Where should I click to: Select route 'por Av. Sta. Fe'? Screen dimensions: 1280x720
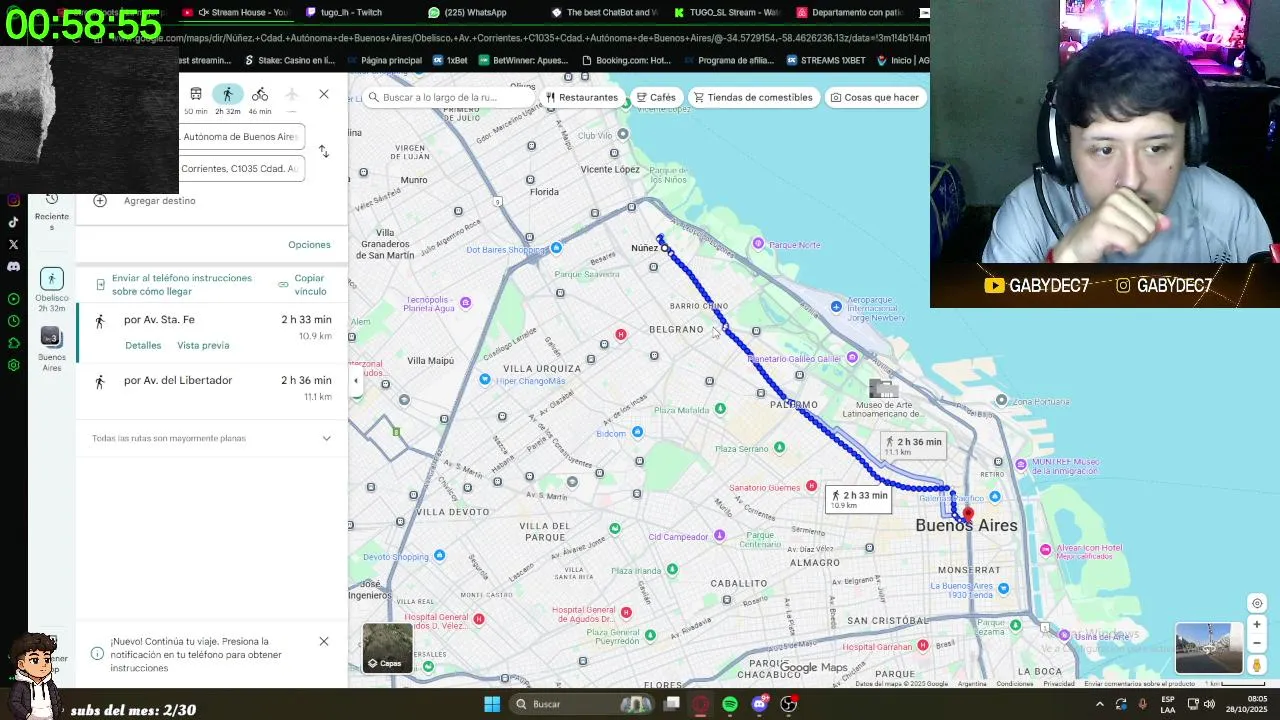tap(212, 333)
